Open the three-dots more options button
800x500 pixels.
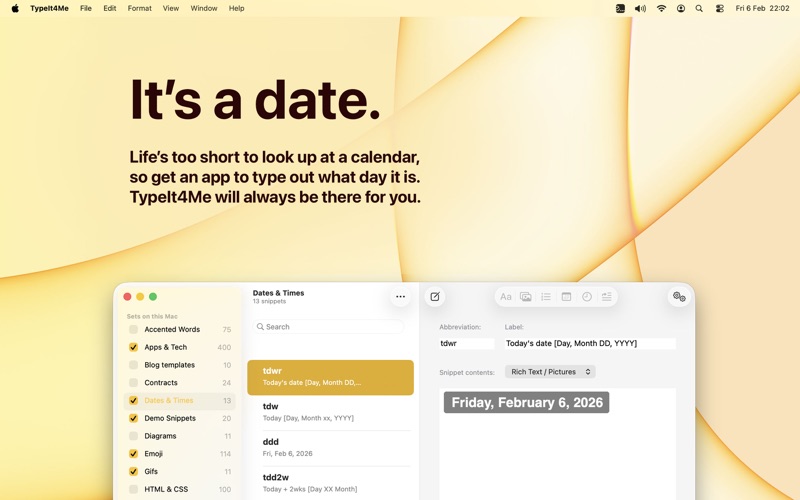[x=401, y=297]
